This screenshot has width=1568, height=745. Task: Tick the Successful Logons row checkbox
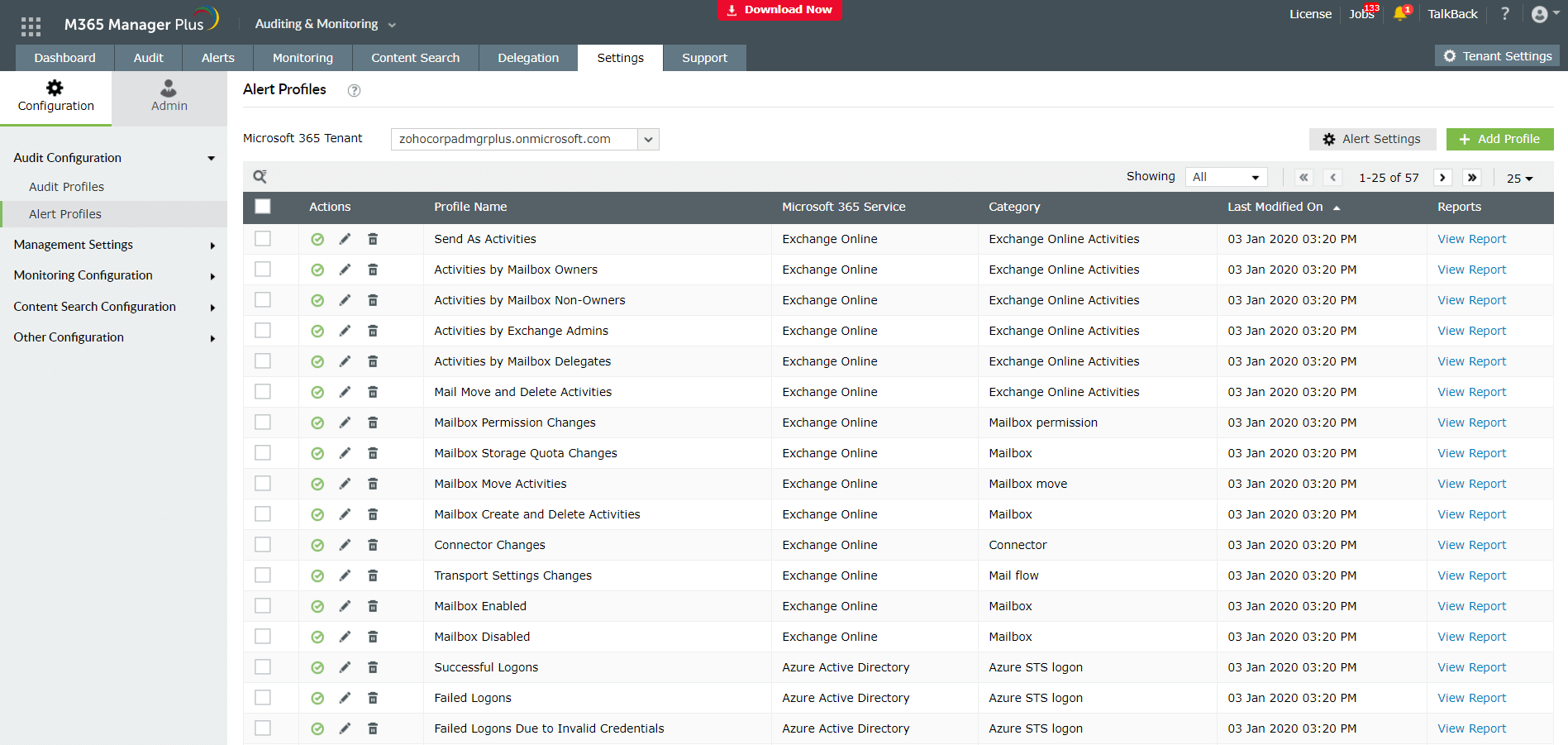pyautogui.click(x=263, y=666)
